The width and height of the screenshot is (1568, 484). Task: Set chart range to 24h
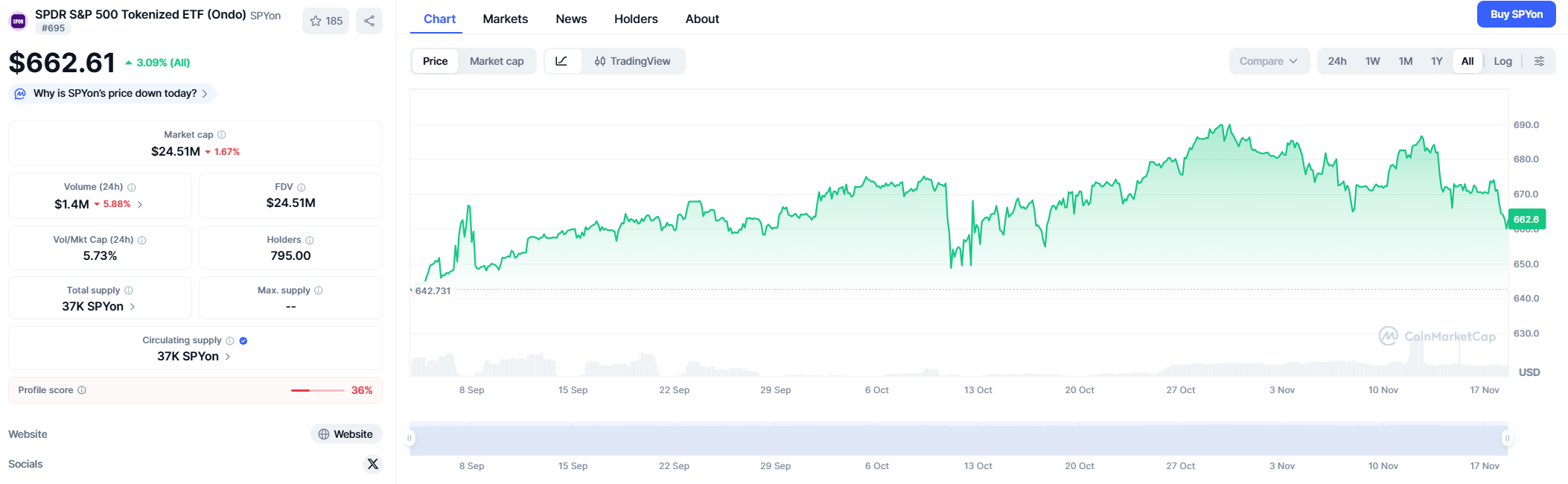1337,61
